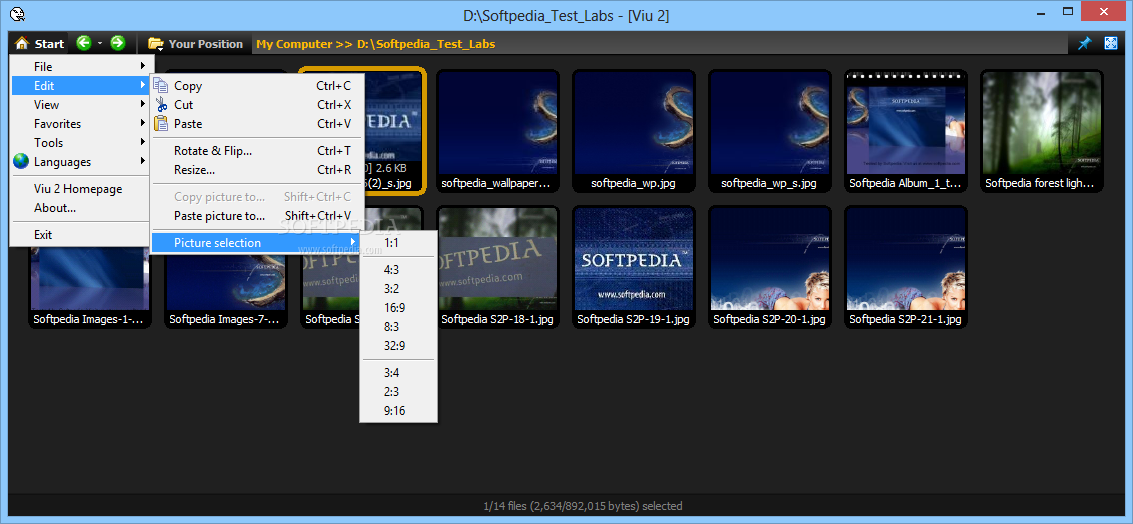Open the Languages submenu
Screen dimensions: 1133x524
[79, 162]
